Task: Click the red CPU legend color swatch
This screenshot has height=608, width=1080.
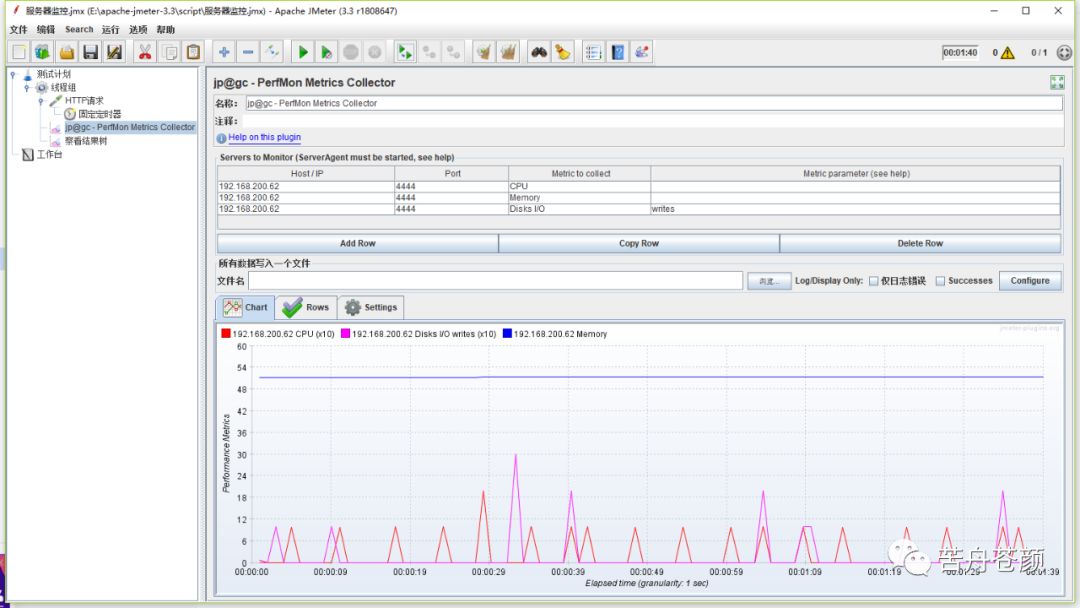Action: point(226,334)
